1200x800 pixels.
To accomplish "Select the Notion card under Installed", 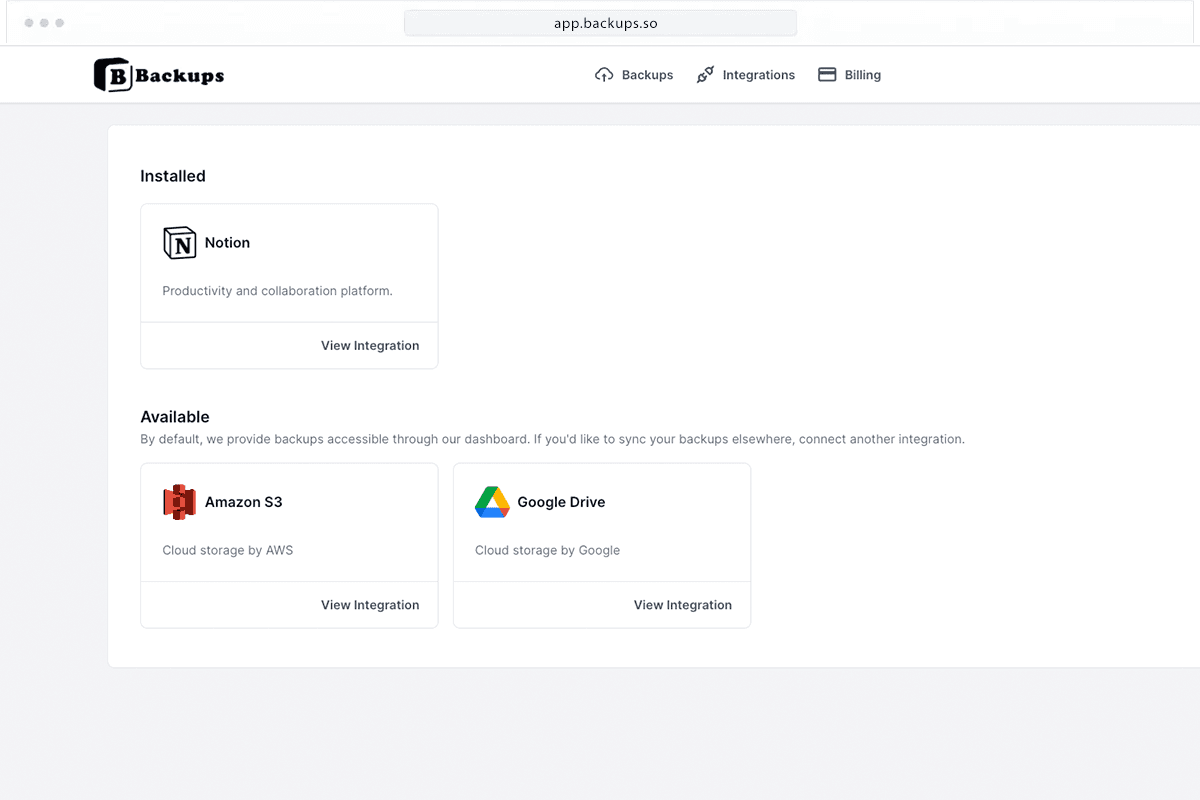I will pos(289,262).
